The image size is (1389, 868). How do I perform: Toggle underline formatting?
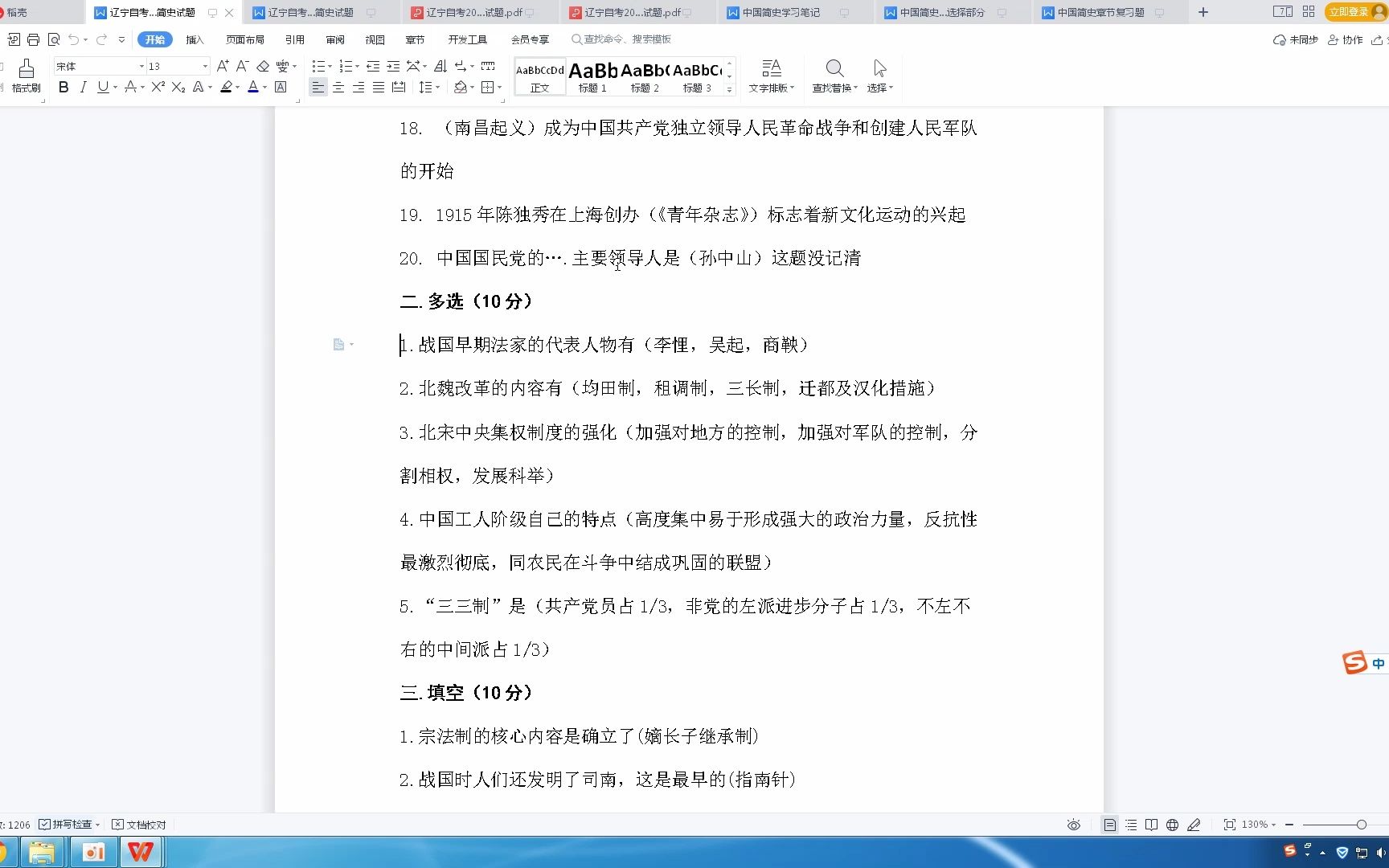coord(102,87)
